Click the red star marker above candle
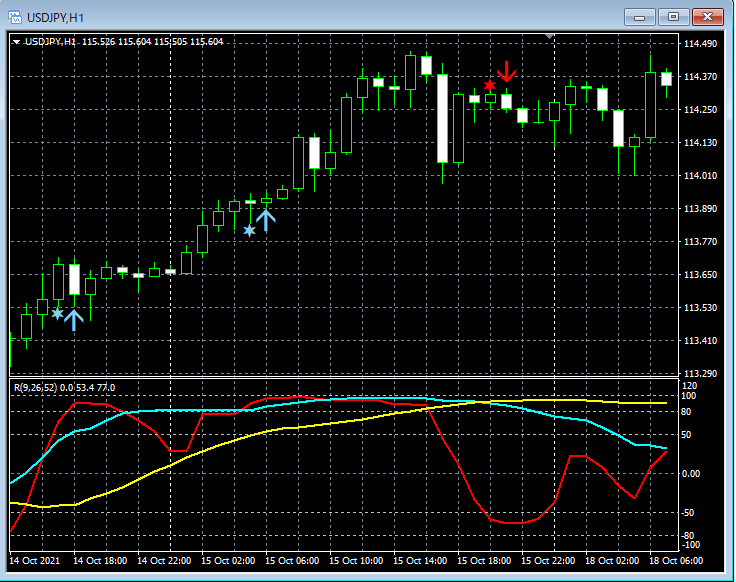The height and width of the screenshot is (582, 736). click(x=489, y=86)
